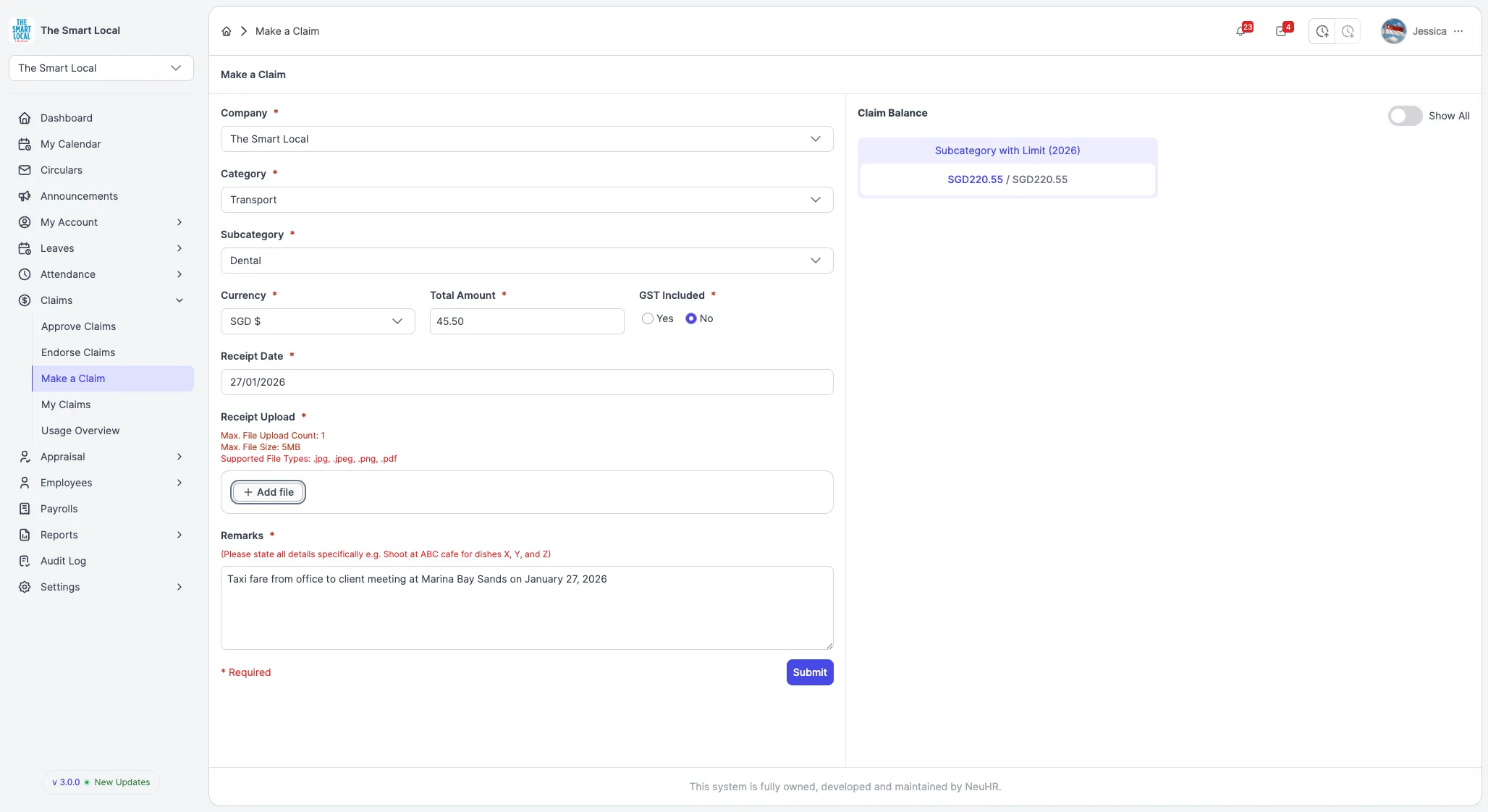Select No for GST Included
Viewport: 1488px width, 812px height.
click(691, 318)
